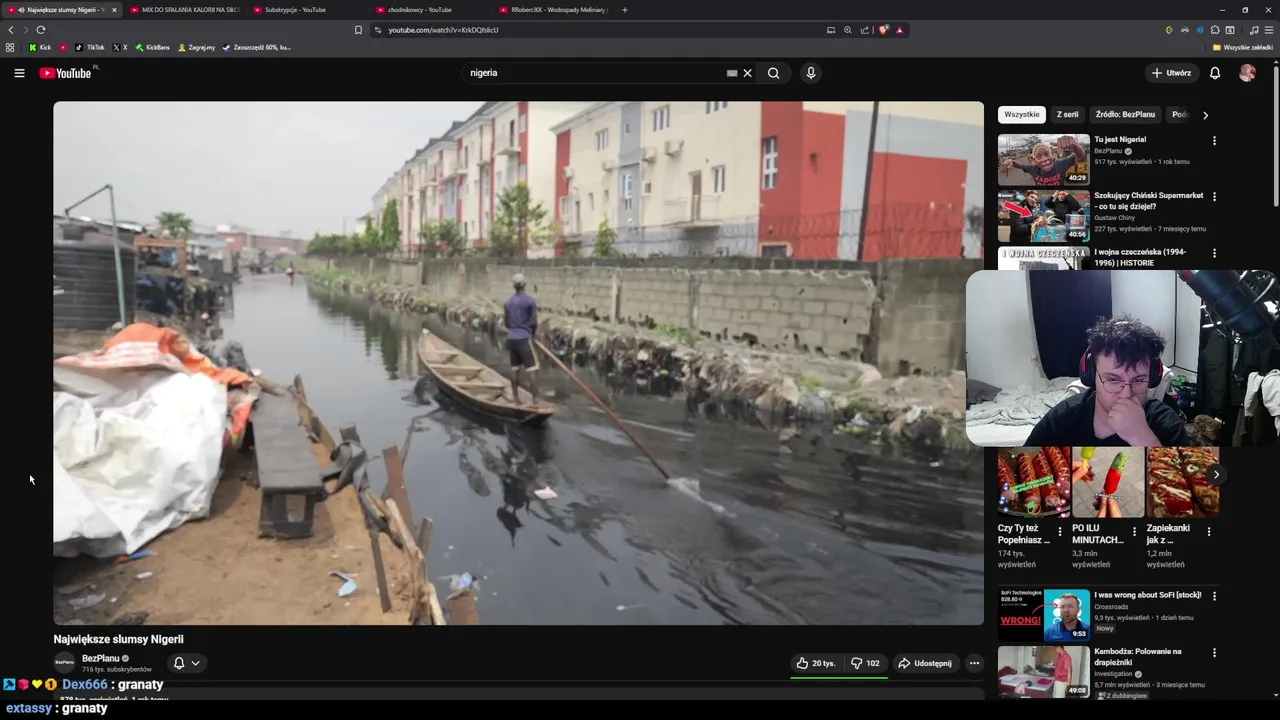Open options for 'I wojna czeczeńska' video
The height and width of the screenshot is (720, 1280).
click(1215, 254)
